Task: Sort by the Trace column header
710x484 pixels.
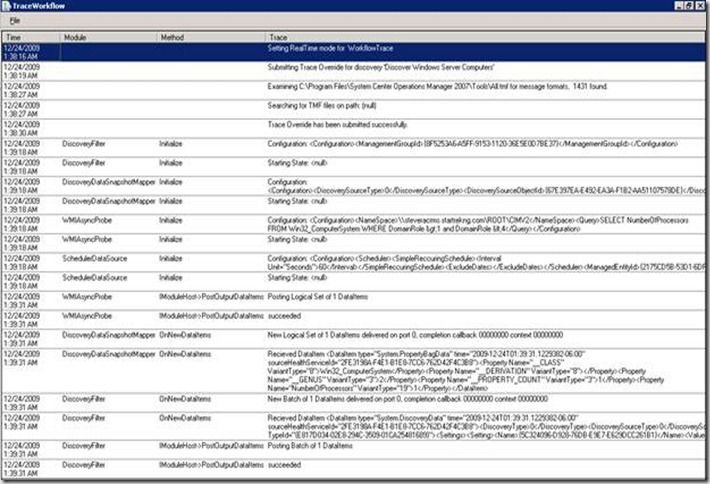Action: point(485,37)
